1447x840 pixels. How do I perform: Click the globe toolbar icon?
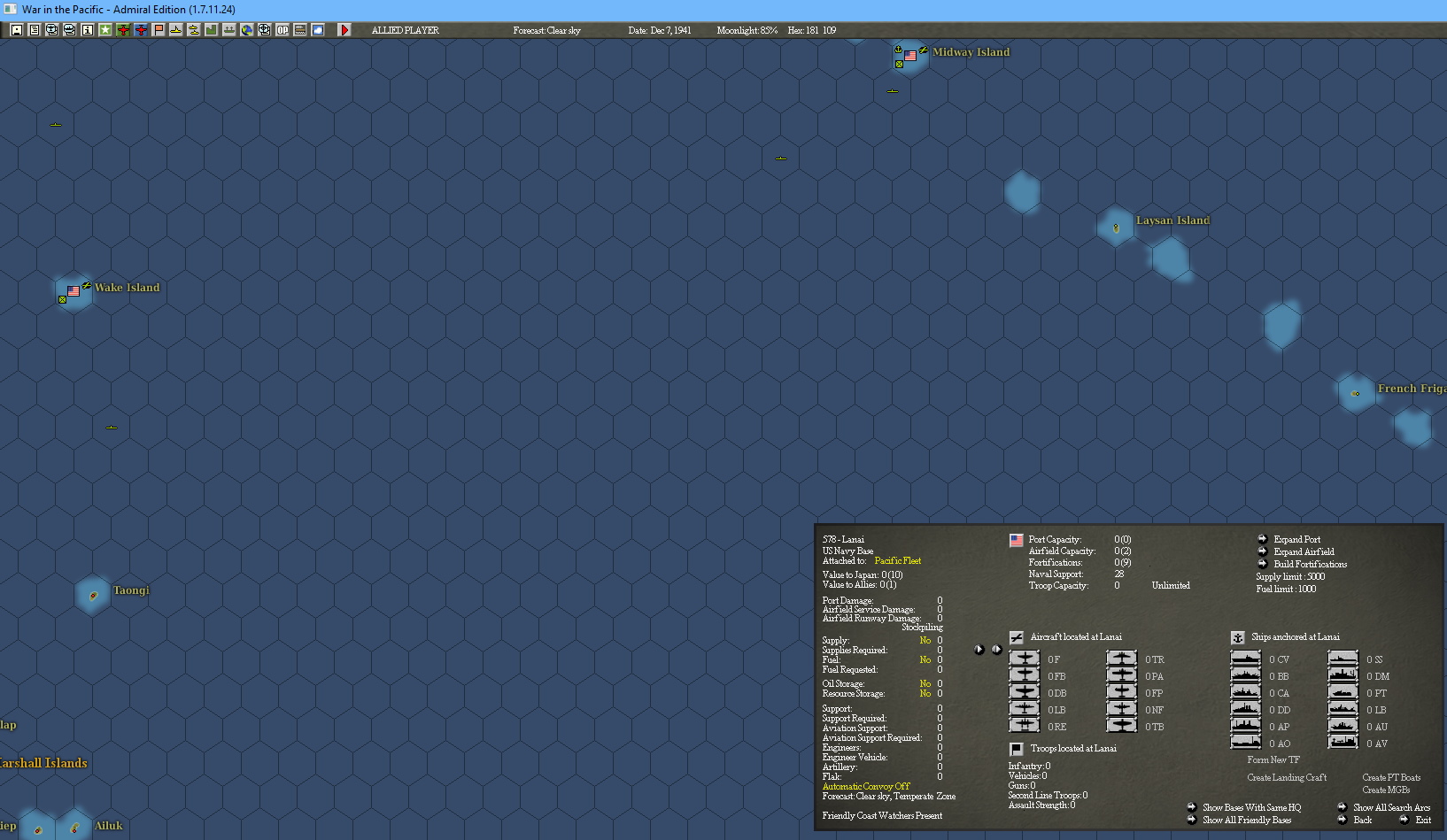247,30
